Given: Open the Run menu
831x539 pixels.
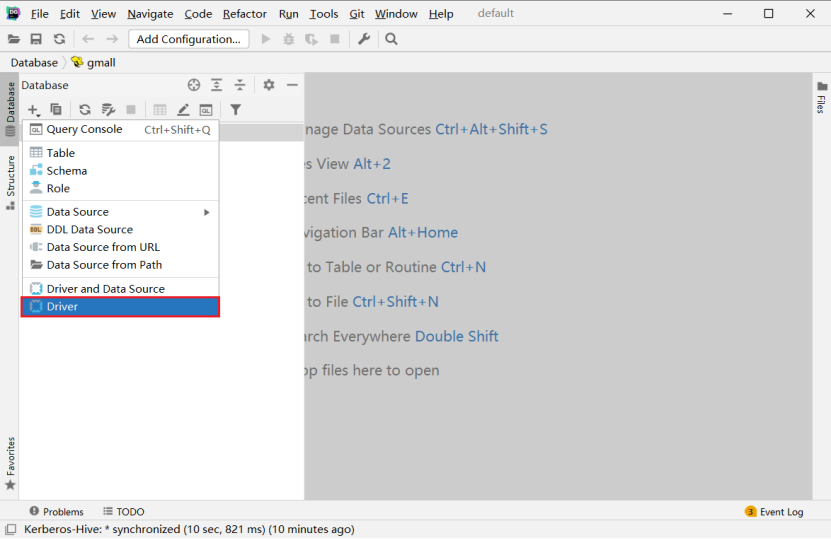Looking at the screenshot, I should [x=288, y=14].
